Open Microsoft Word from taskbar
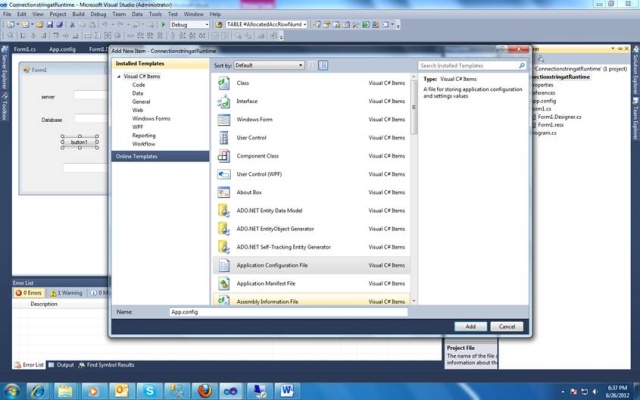This screenshot has height=400, width=640. (287, 391)
